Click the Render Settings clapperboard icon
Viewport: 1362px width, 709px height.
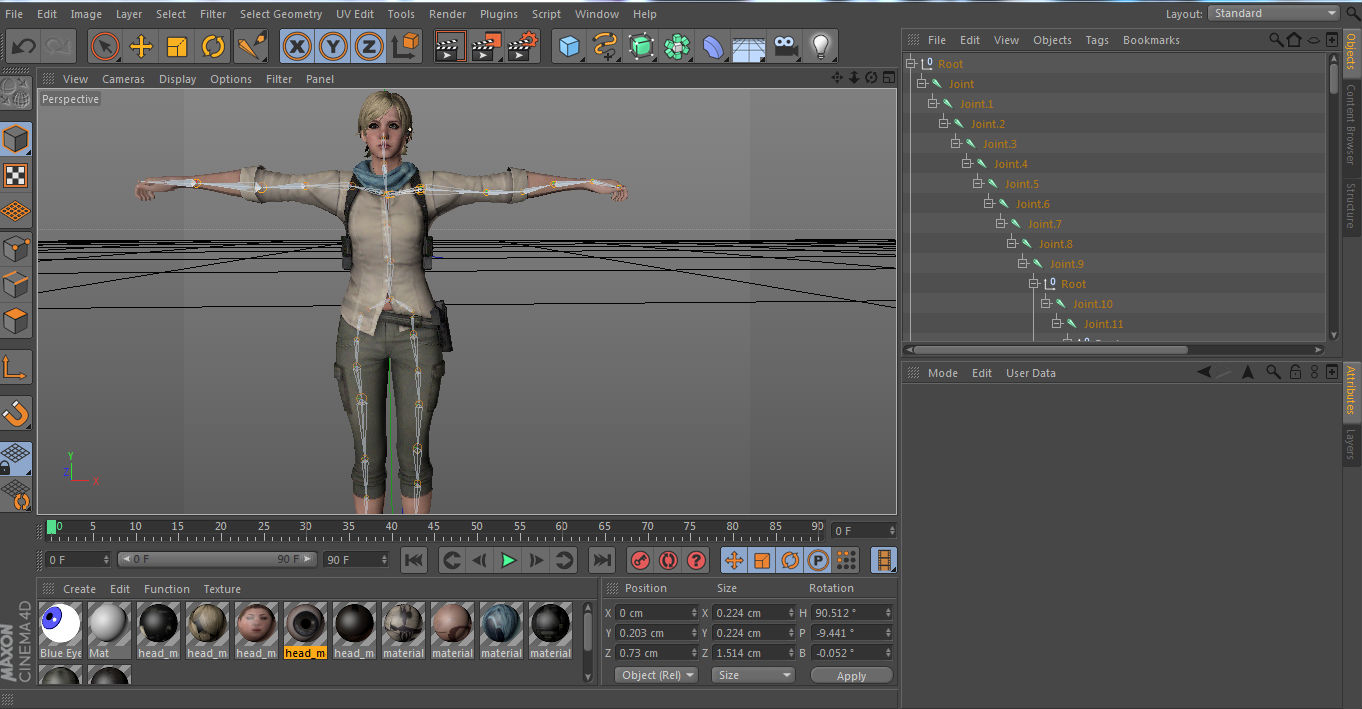[523, 47]
